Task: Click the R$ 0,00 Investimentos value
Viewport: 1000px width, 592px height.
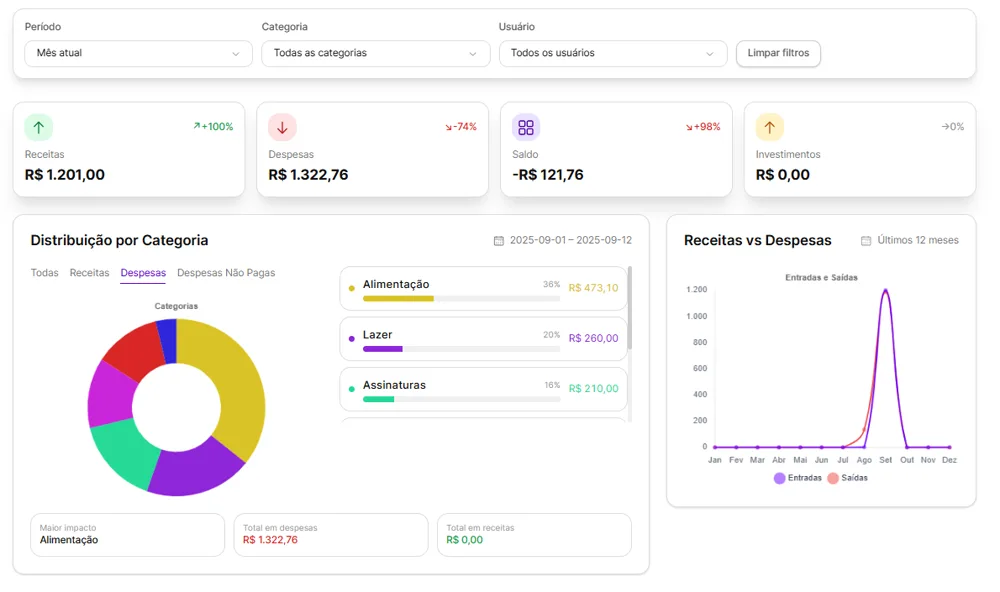Action: pos(783,175)
